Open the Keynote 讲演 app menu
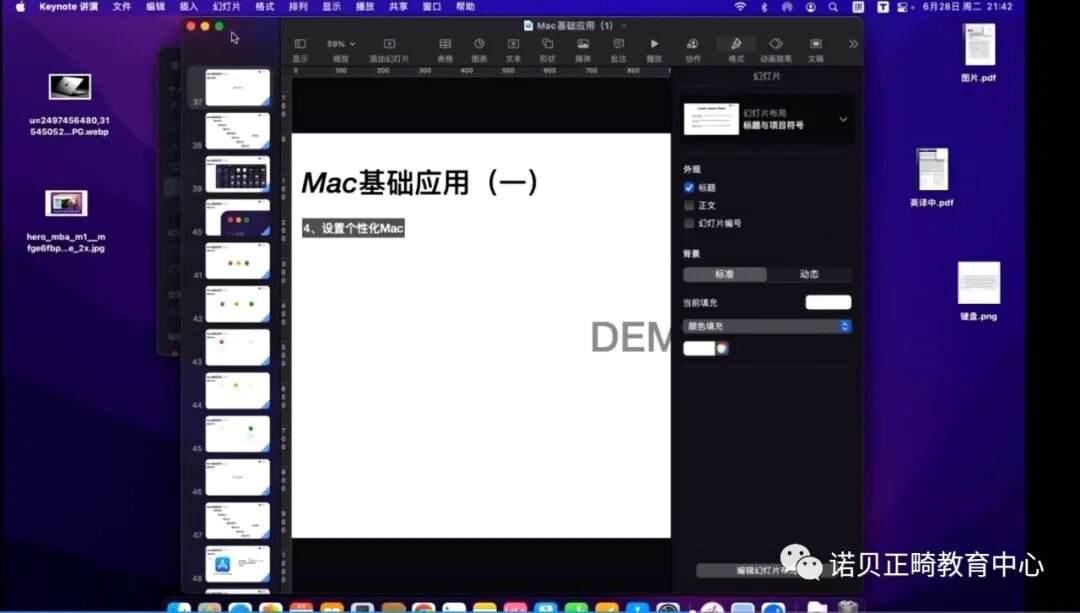 (68, 7)
